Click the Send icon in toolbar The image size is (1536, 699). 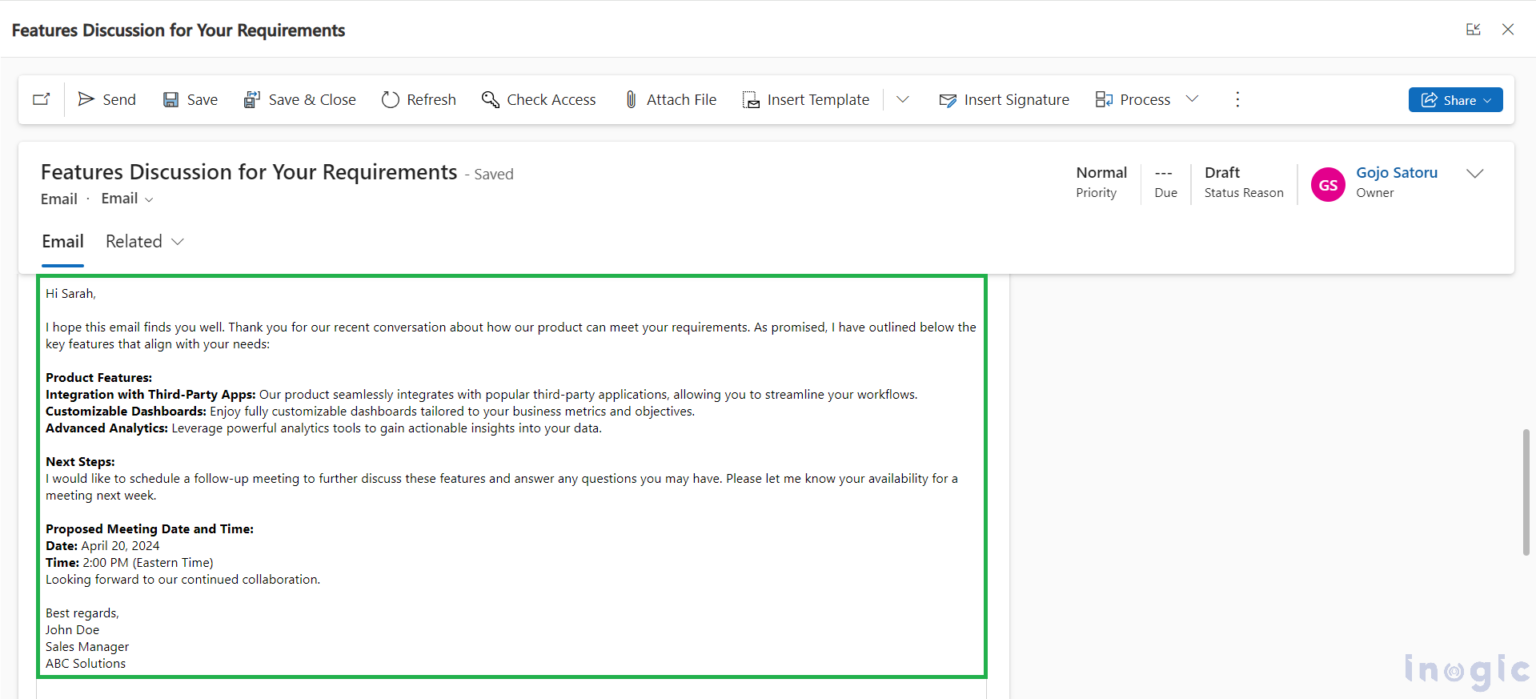[x=87, y=99]
